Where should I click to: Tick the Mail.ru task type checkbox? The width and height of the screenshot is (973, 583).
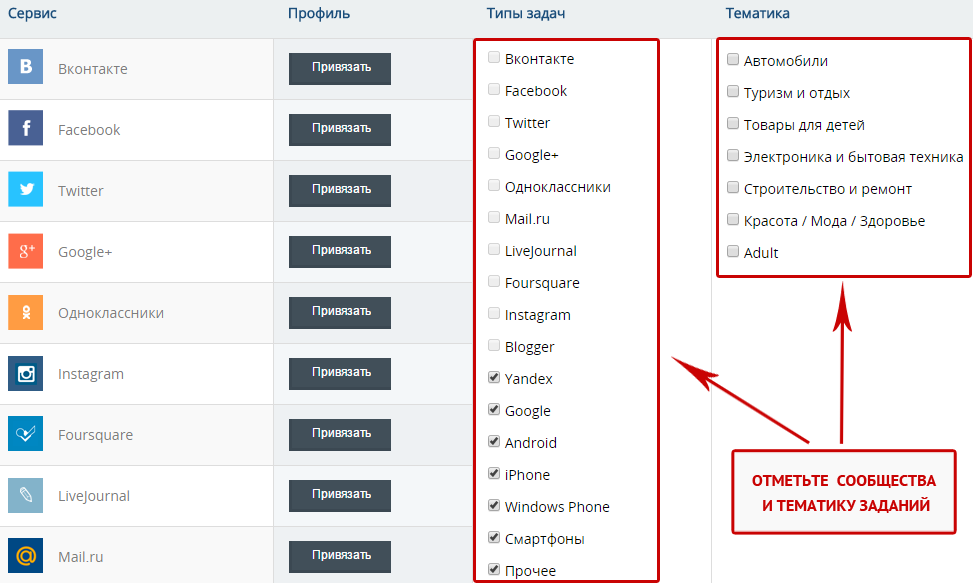coord(494,218)
